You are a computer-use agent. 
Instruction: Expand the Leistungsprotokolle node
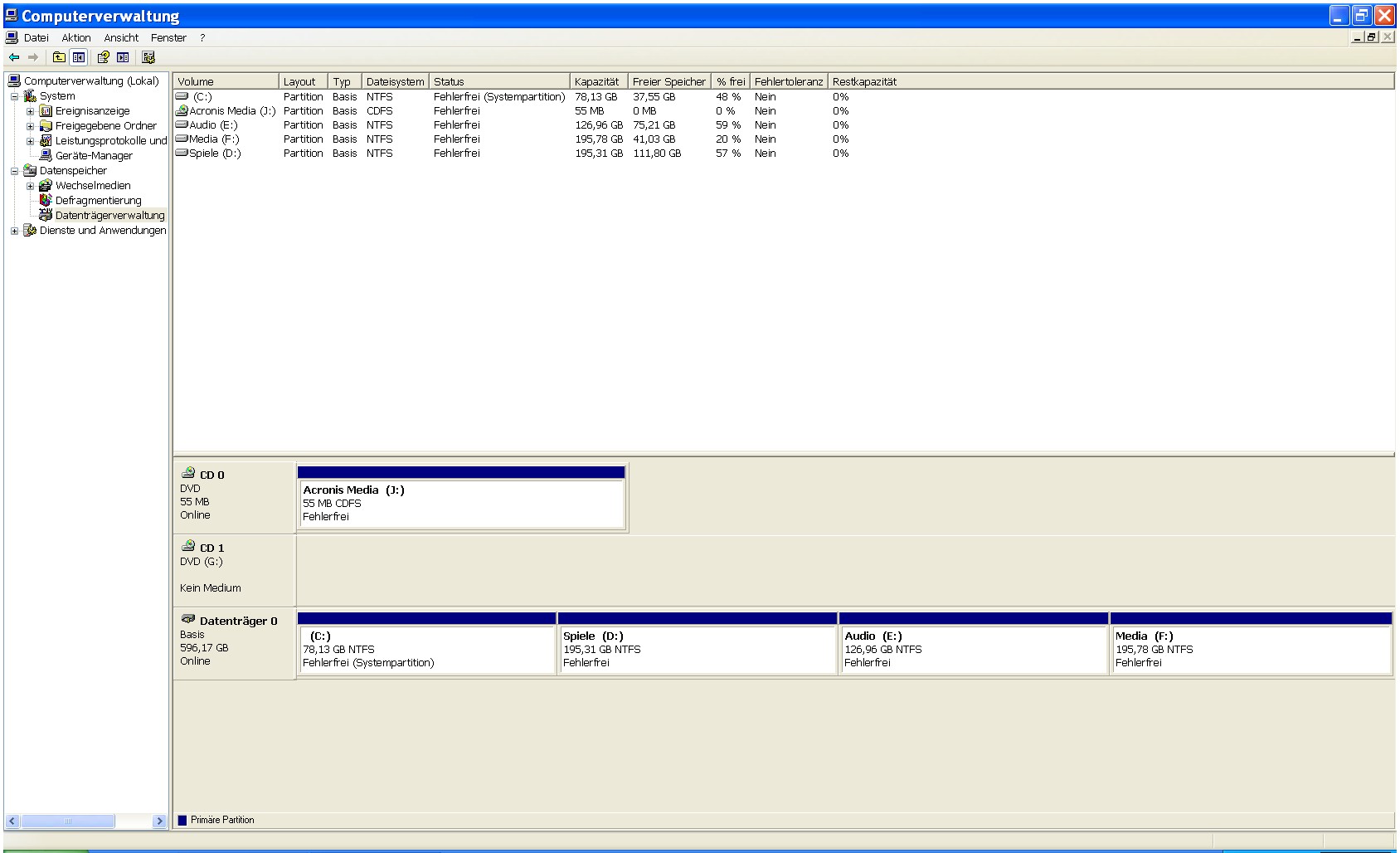pyautogui.click(x=30, y=141)
